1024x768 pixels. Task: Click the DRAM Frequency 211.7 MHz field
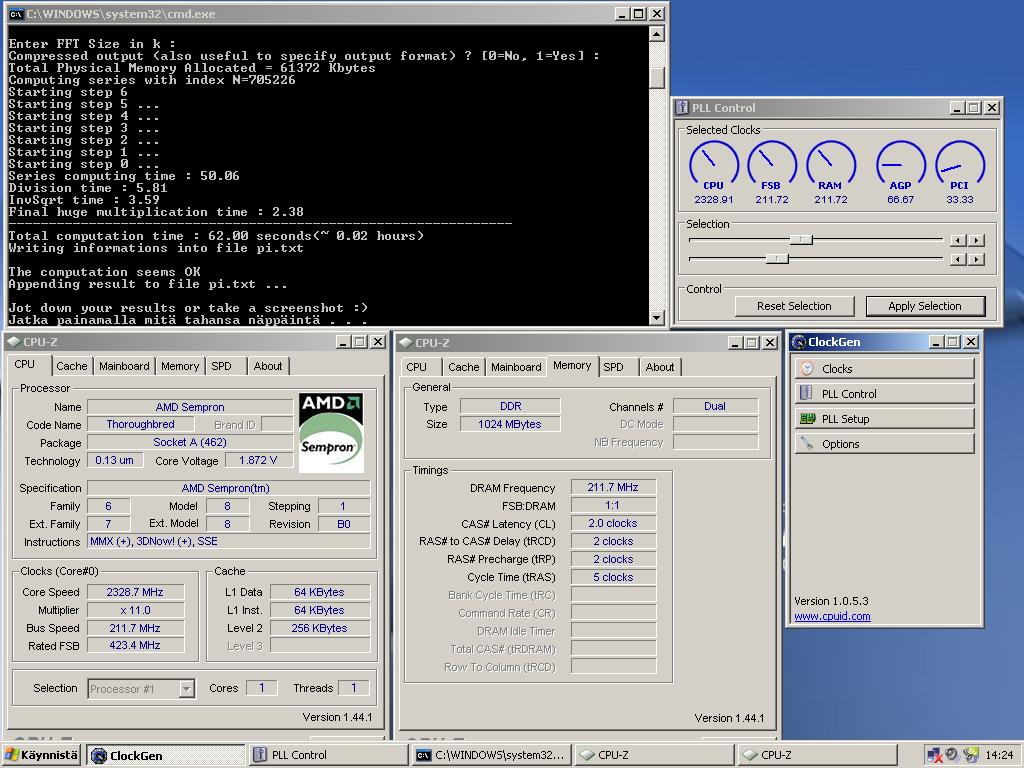(613, 487)
